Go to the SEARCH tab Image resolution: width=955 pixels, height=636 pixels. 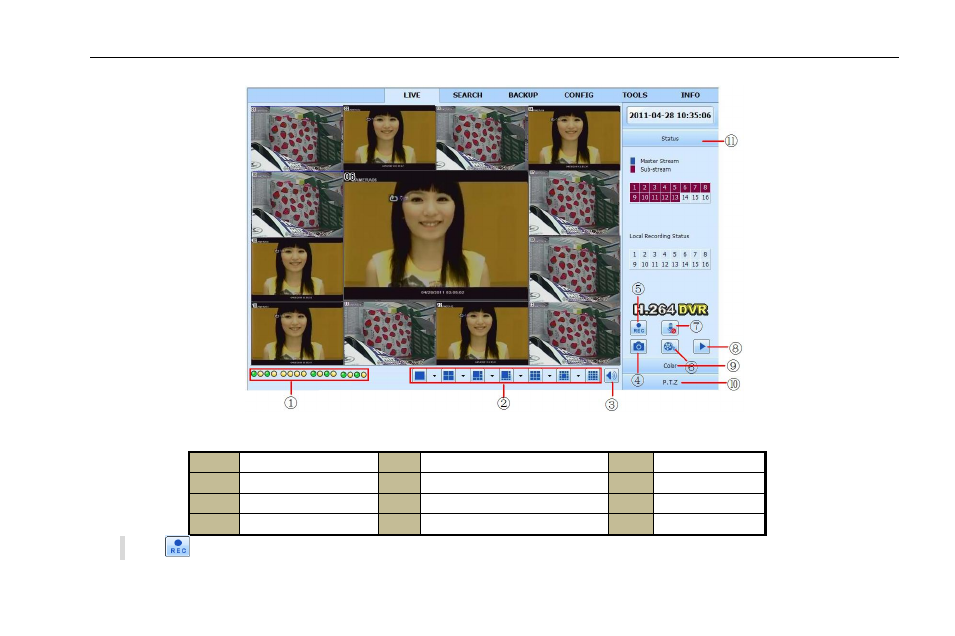467,95
